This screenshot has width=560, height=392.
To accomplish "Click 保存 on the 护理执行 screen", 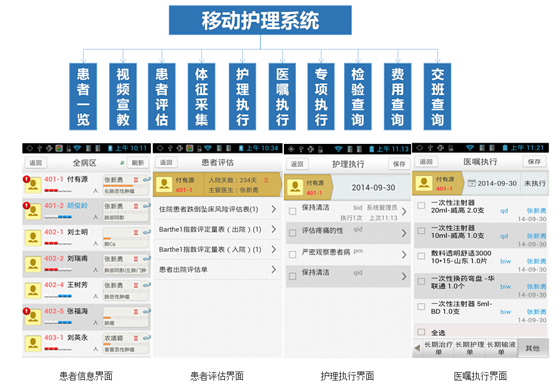I will click(x=399, y=164).
